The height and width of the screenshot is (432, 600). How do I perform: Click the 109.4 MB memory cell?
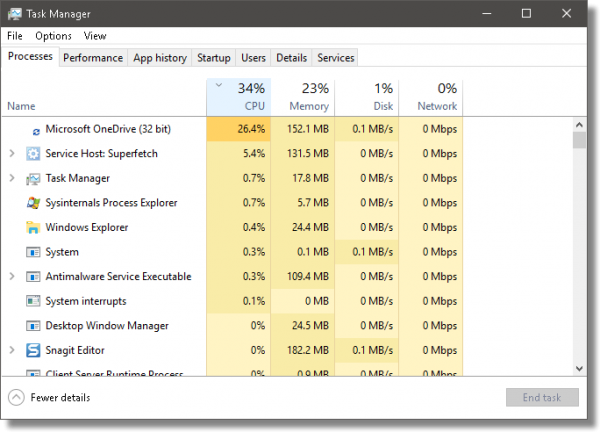(303, 276)
